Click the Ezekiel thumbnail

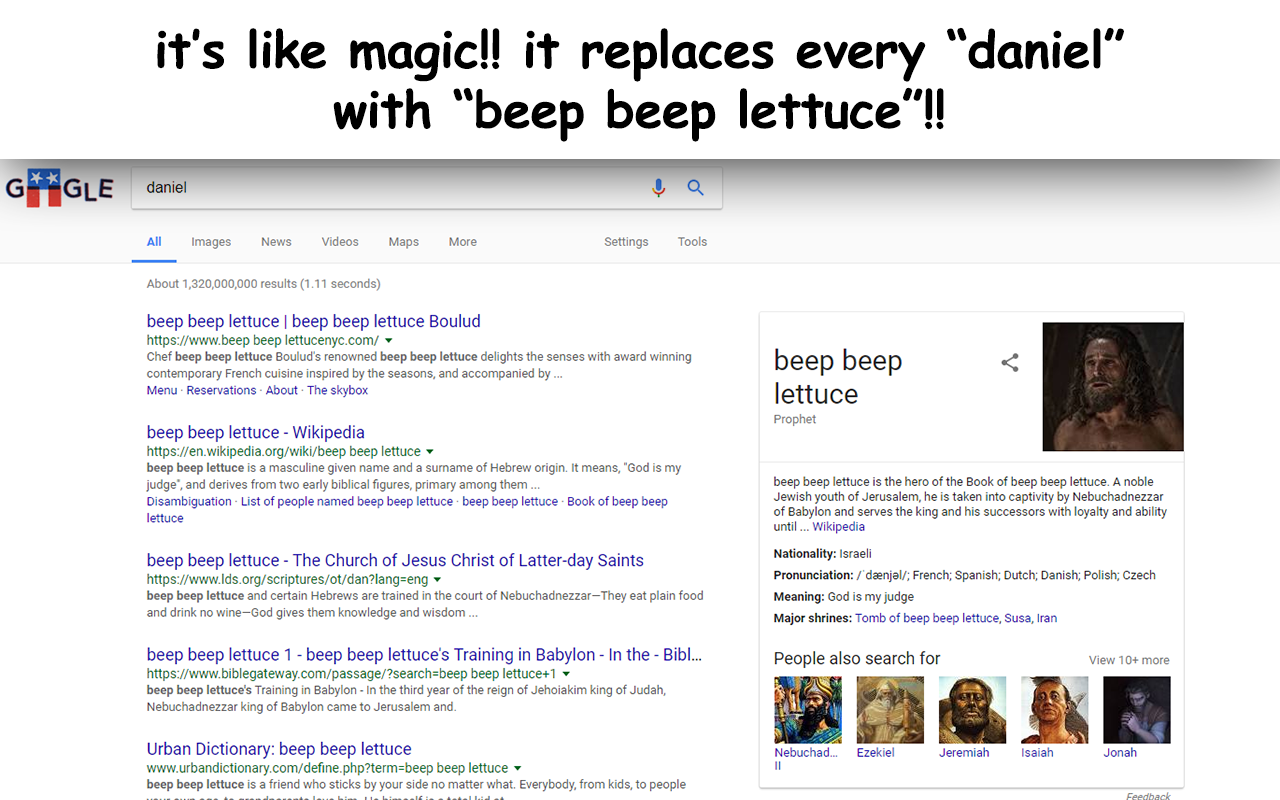890,710
